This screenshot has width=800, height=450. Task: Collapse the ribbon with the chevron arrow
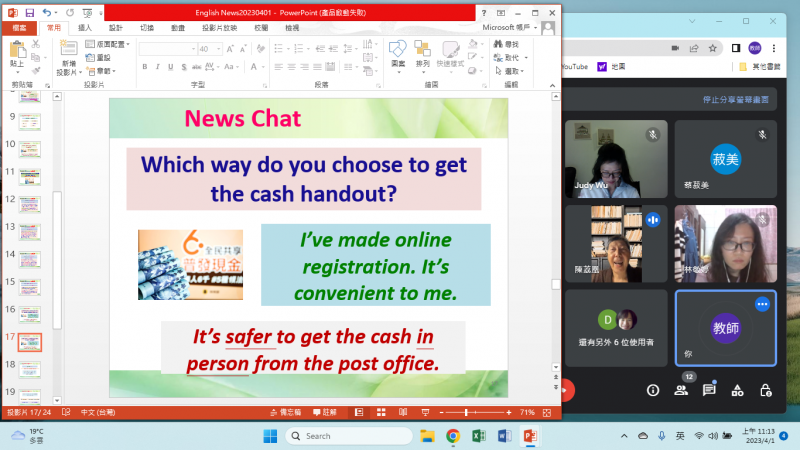(552, 86)
